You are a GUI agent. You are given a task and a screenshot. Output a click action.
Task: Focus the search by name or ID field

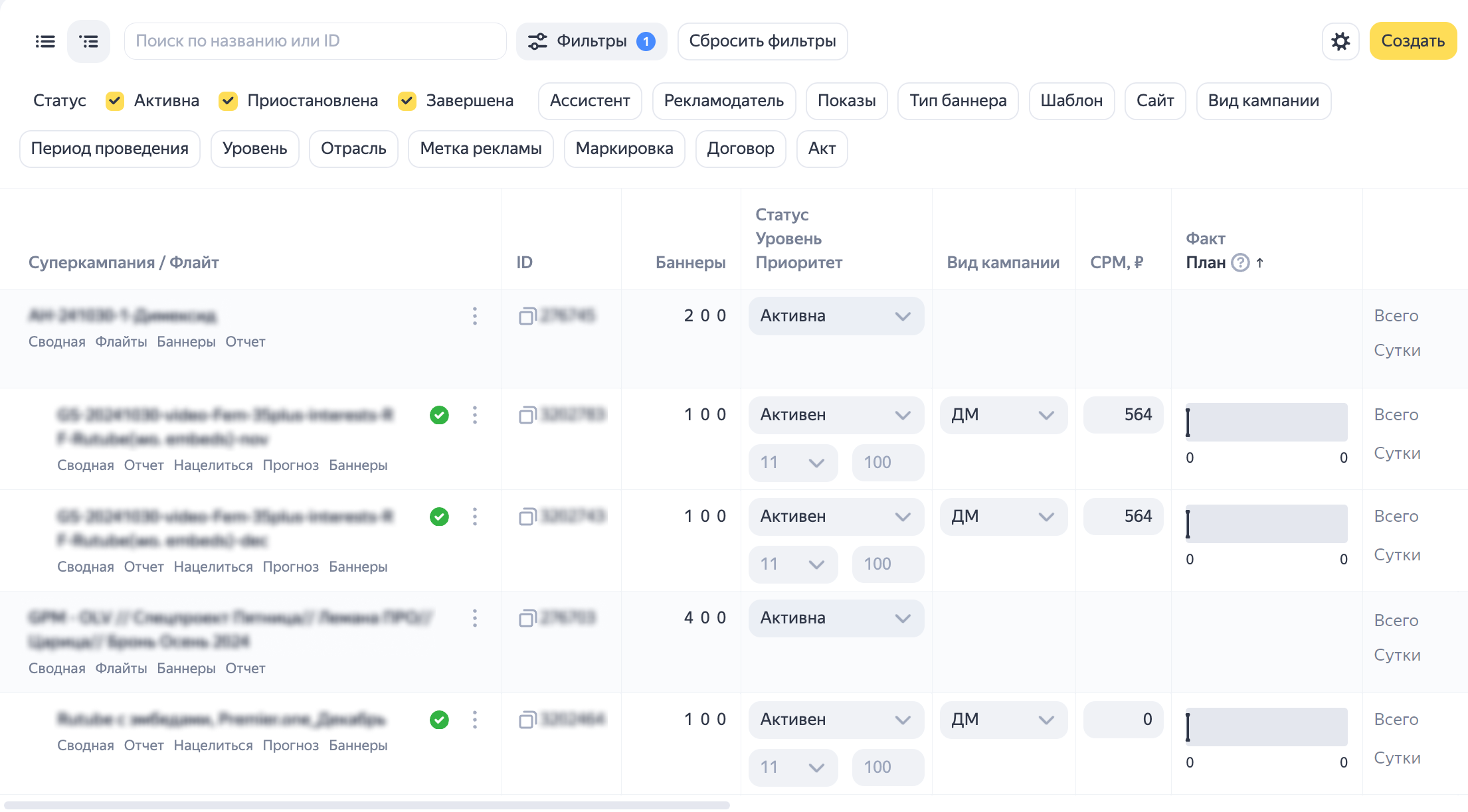pos(315,41)
